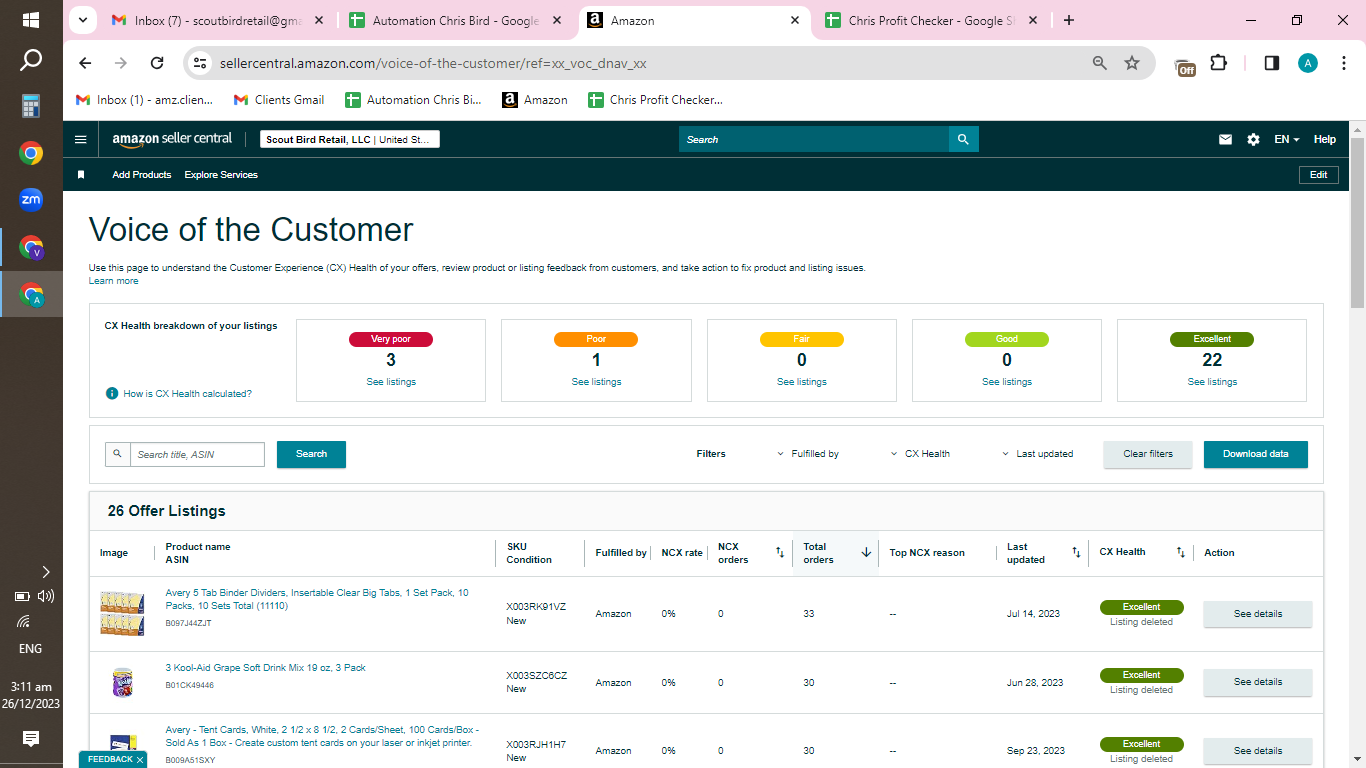The image size is (1366, 768).
Task: Click the Kool-Aid product thumbnail
Action: pyautogui.click(x=122, y=682)
